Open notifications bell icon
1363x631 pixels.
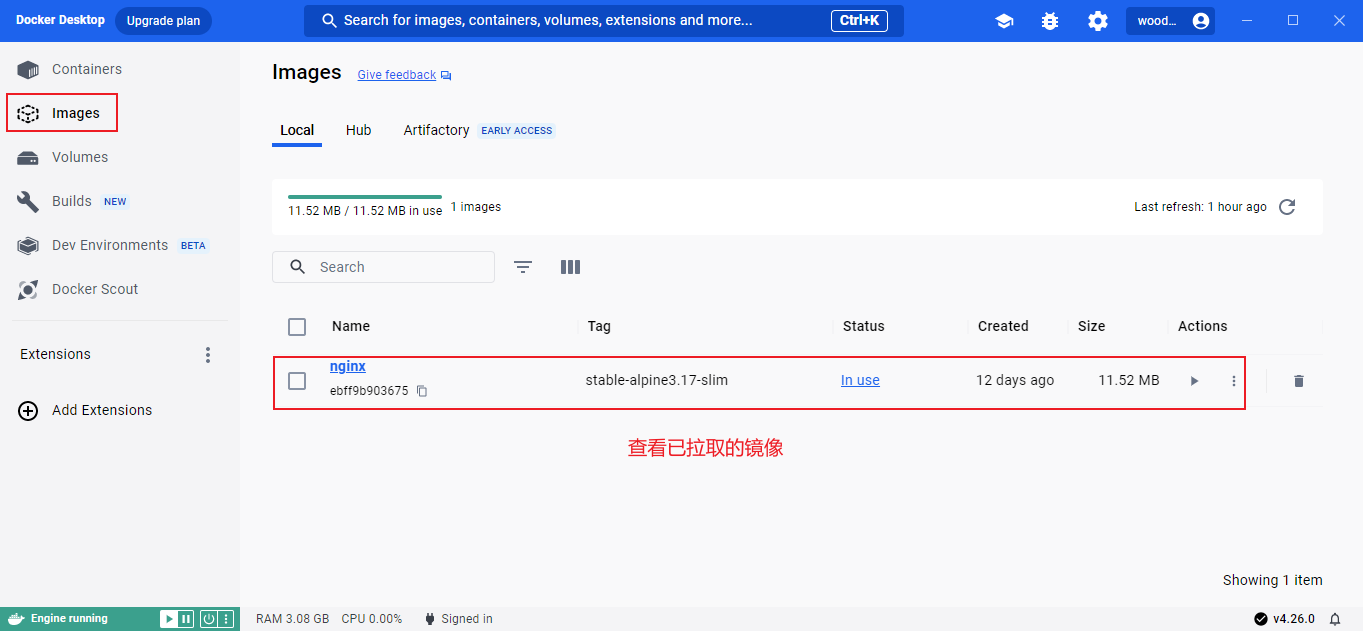(x=1335, y=619)
